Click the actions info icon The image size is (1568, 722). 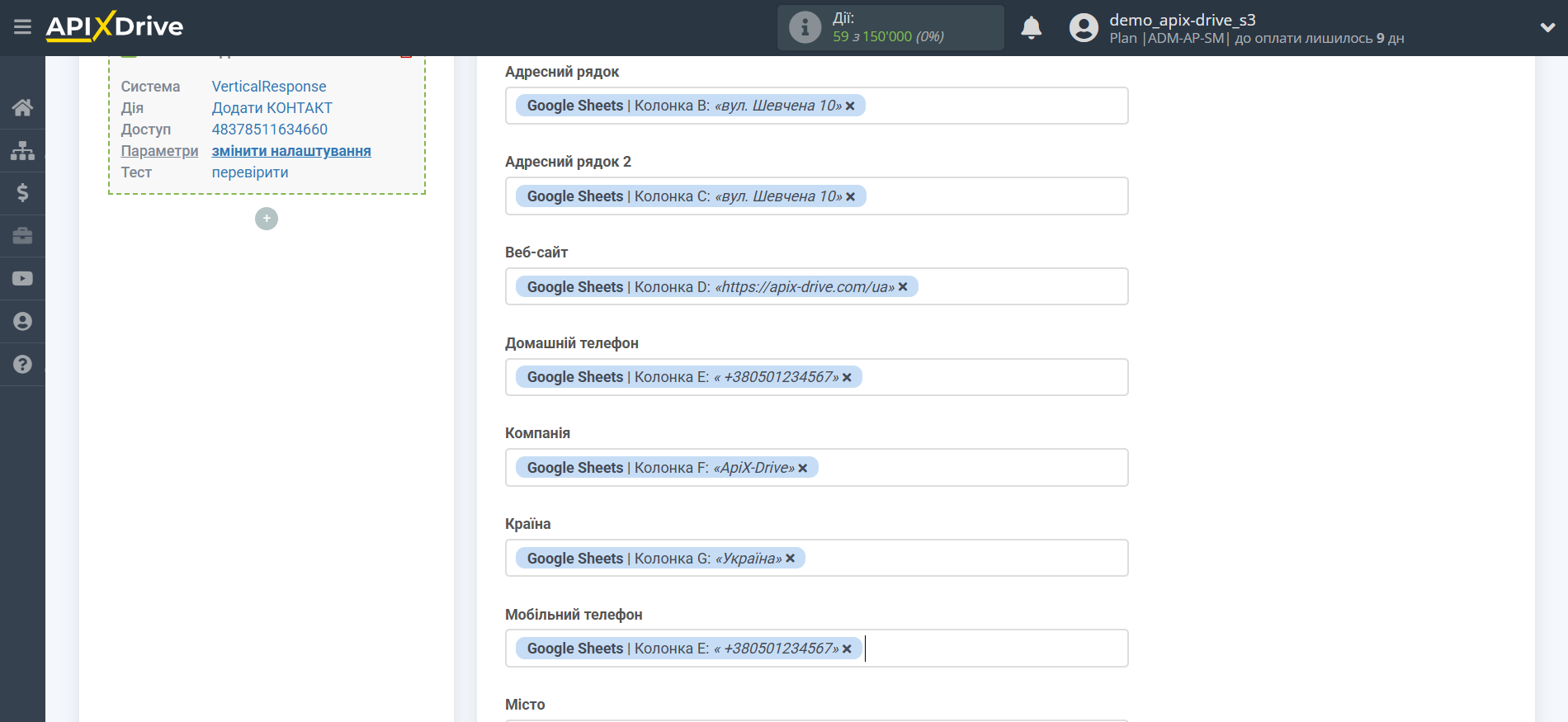coord(805,28)
